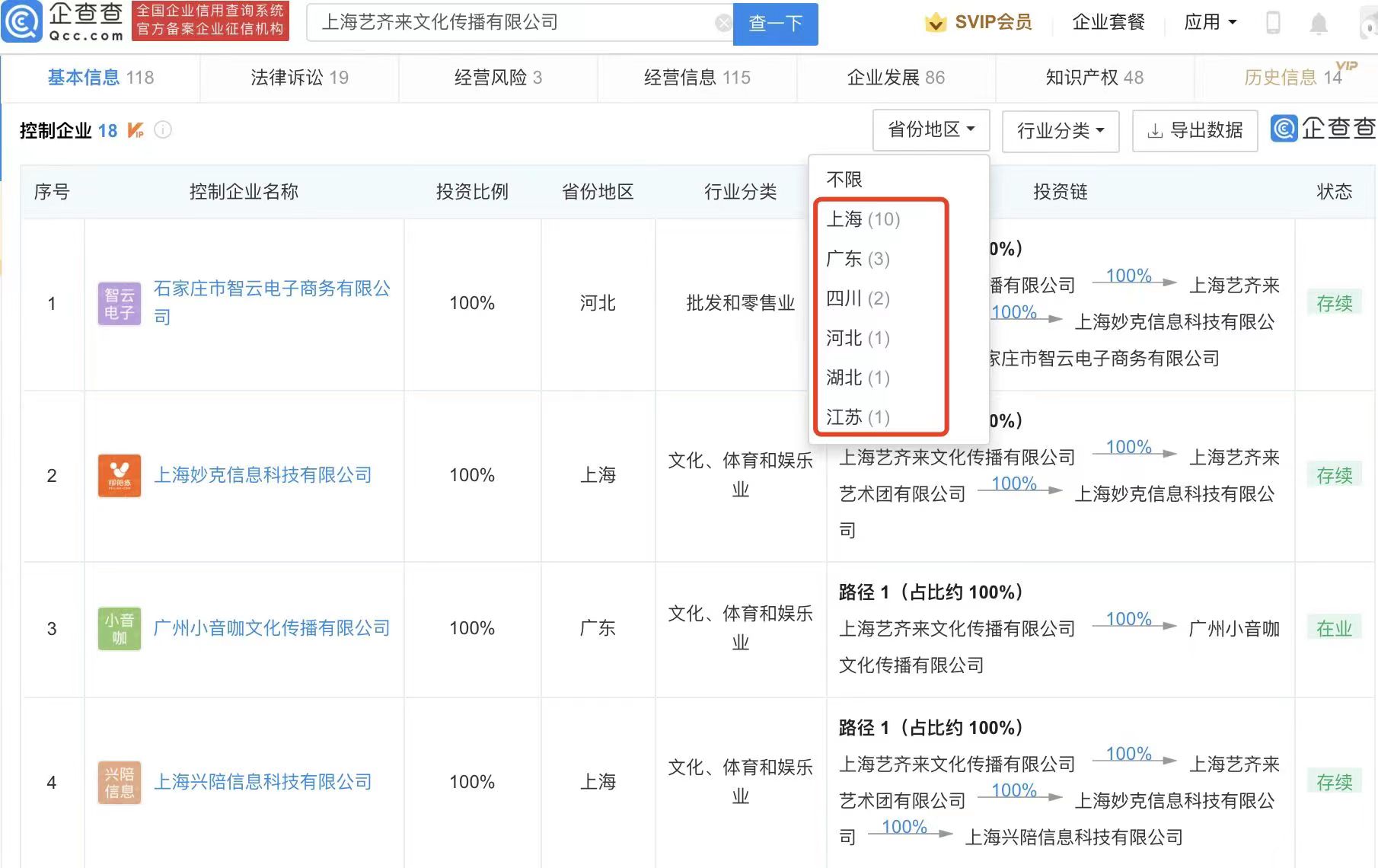Click the 上海妙克 orange company logo
This screenshot has height=868, width=1378.
coord(120,475)
